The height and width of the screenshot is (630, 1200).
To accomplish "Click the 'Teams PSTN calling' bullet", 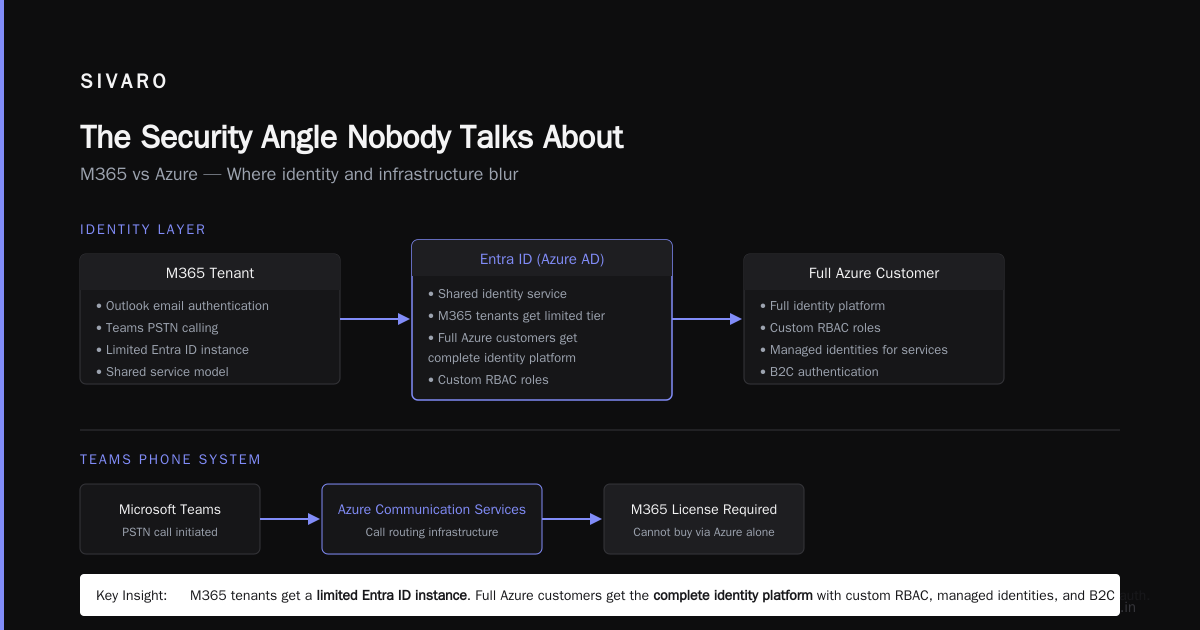I will coord(157,328).
